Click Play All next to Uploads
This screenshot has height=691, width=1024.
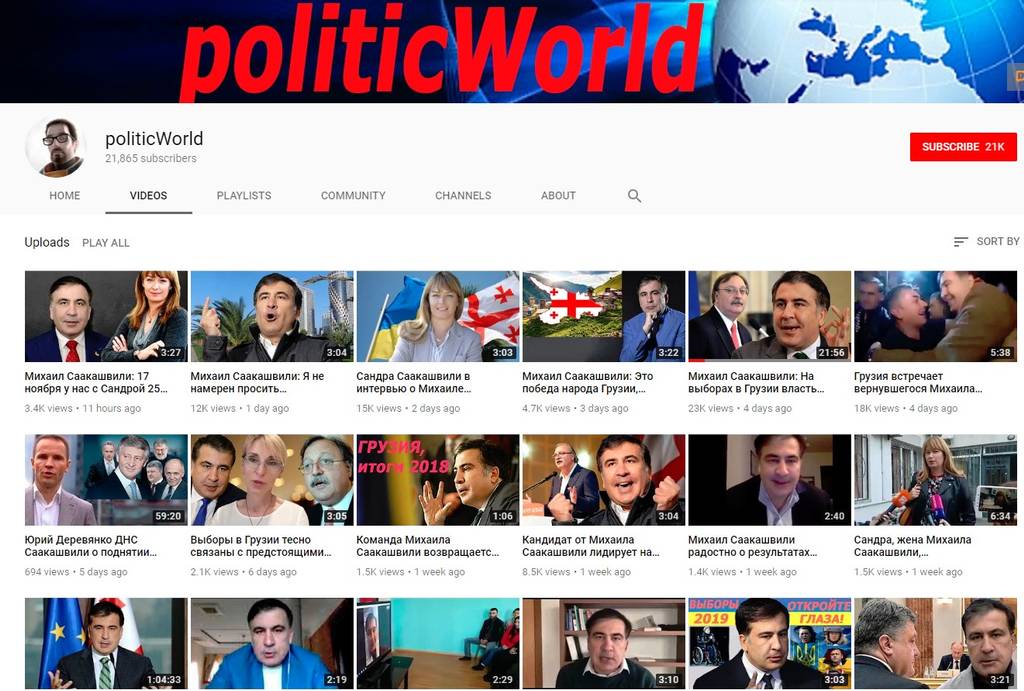click(106, 243)
